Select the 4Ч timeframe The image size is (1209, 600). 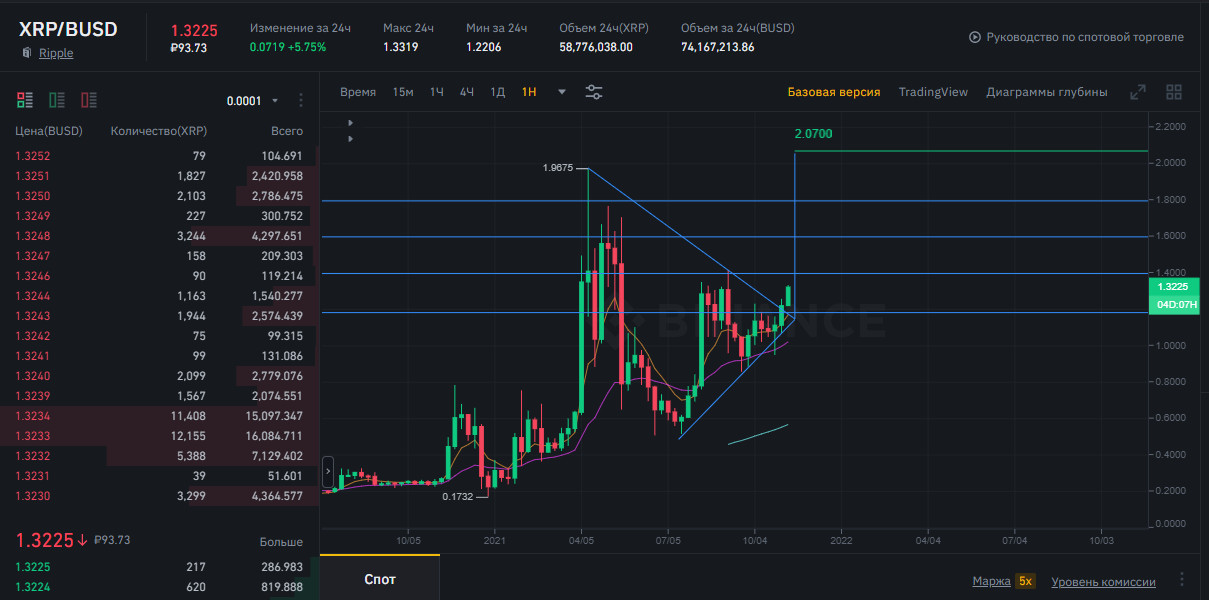tap(467, 92)
